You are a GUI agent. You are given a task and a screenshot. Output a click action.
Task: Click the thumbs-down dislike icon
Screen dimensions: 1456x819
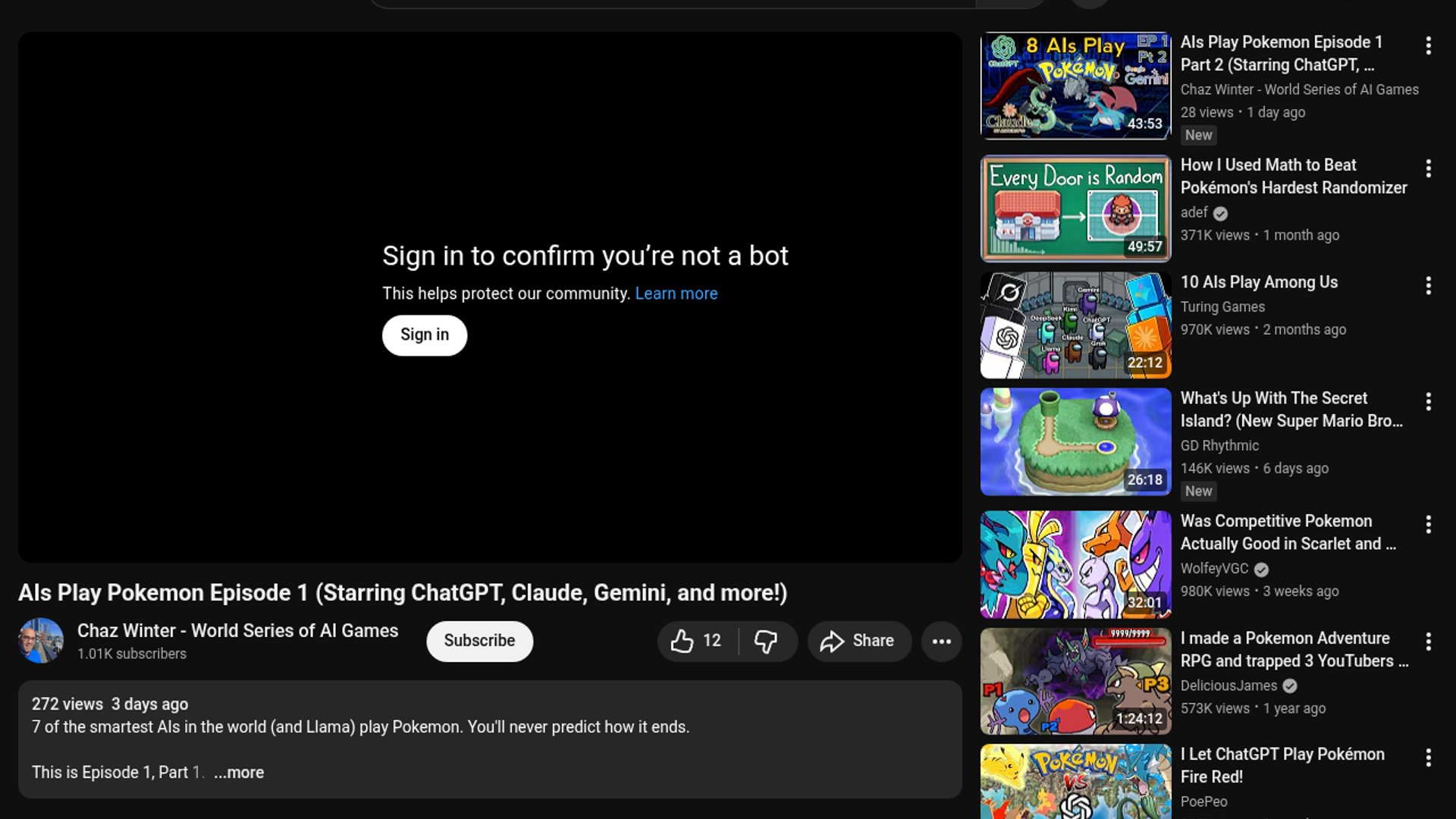coord(766,642)
